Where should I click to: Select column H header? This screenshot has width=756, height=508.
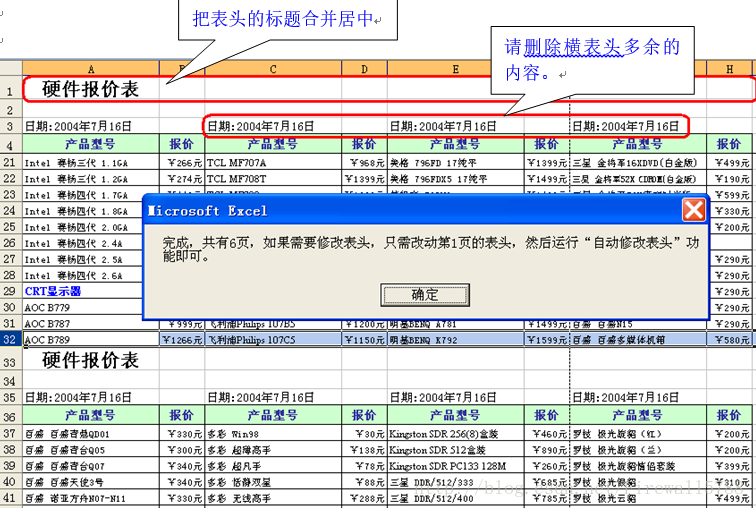(729, 68)
